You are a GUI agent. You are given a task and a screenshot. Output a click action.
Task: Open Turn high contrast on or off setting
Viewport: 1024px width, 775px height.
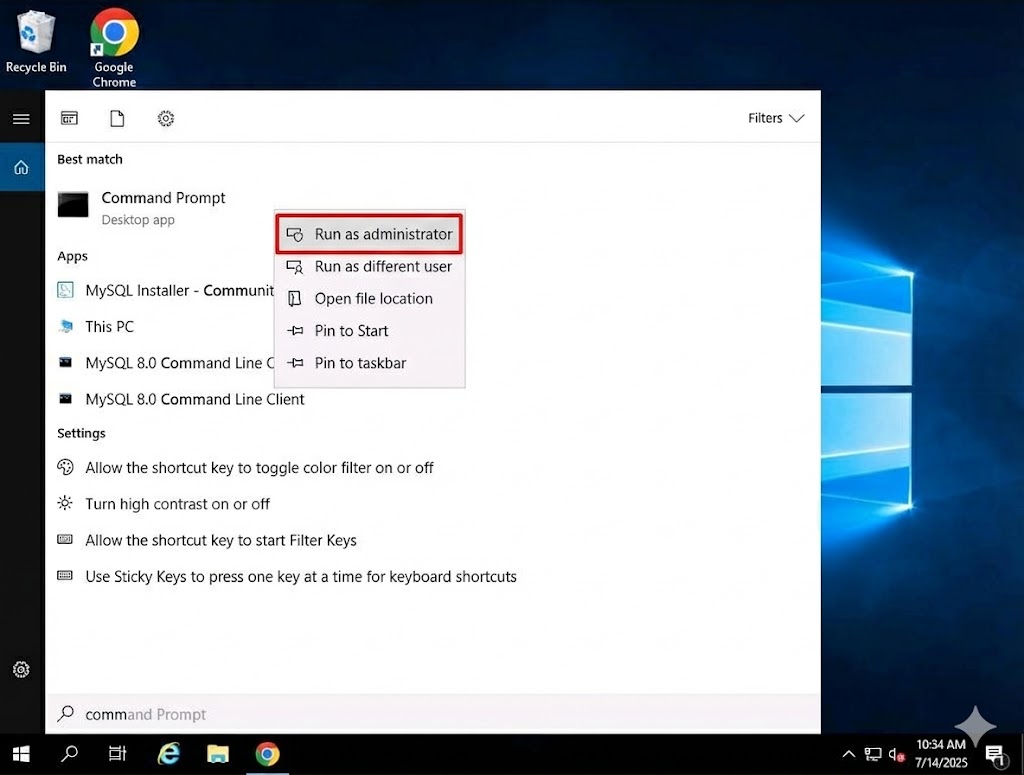tap(177, 504)
